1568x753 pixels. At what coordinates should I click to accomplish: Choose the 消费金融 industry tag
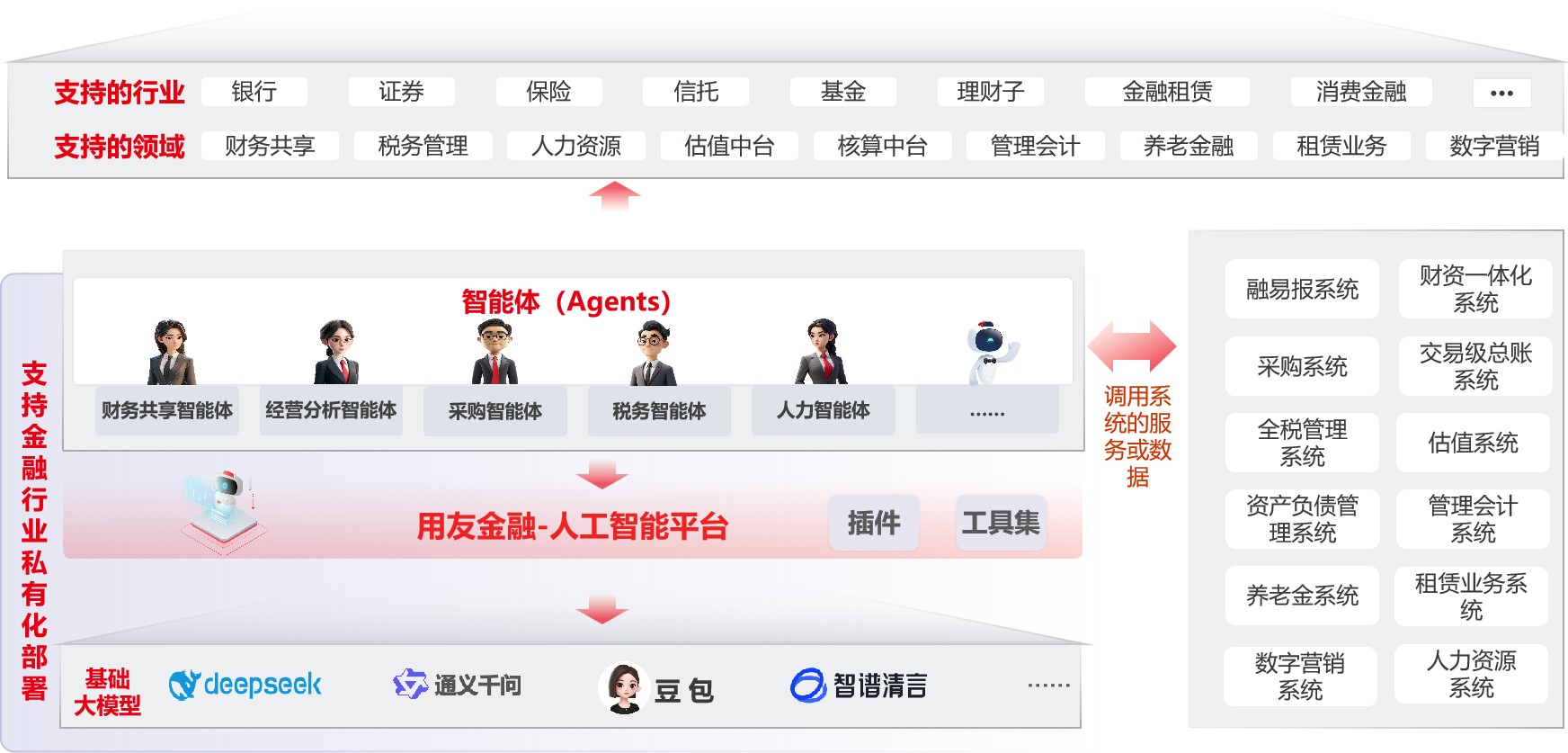pos(1361,92)
